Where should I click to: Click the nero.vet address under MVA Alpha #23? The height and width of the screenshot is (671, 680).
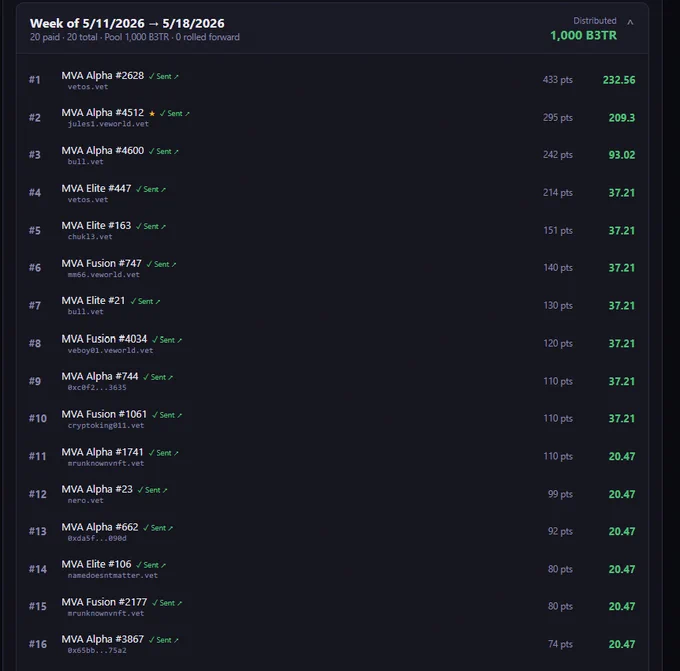coord(85,501)
